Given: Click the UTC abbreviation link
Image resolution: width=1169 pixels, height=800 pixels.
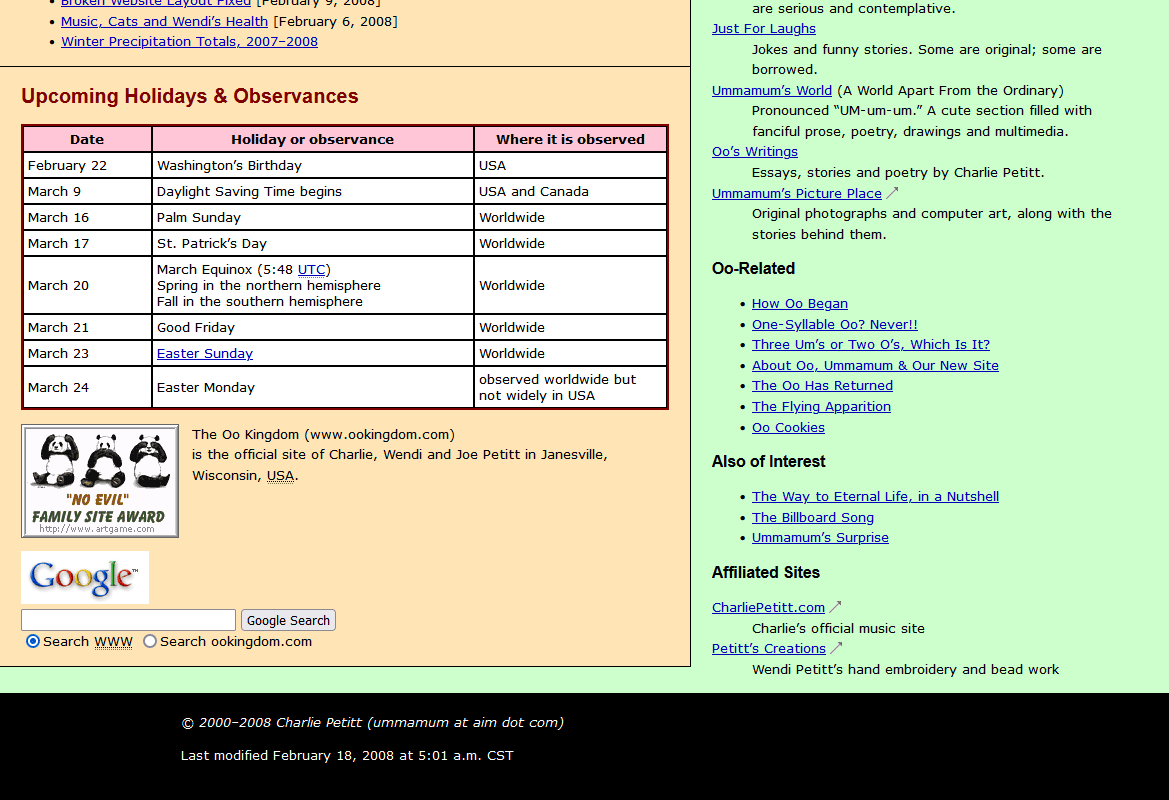Looking at the screenshot, I should tap(312, 269).
